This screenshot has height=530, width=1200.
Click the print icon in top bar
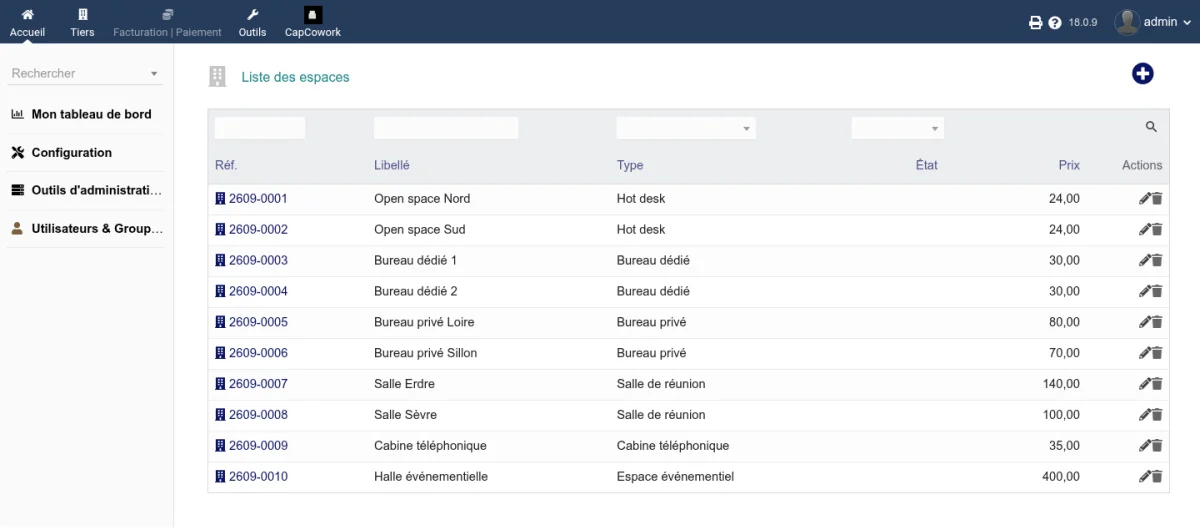[1036, 22]
